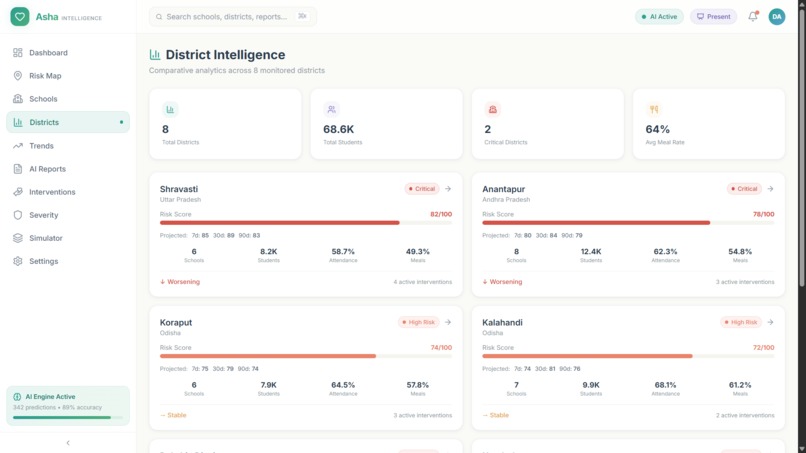The height and width of the screenshot is (453, 806).
Task: Open Risk Map from sidebar
Action: [68, 76]
